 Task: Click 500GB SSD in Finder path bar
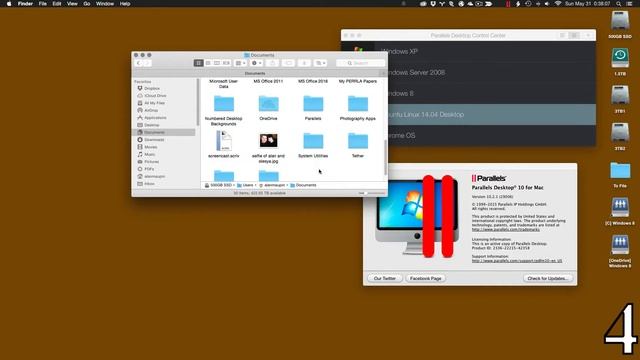click(218, 185)
